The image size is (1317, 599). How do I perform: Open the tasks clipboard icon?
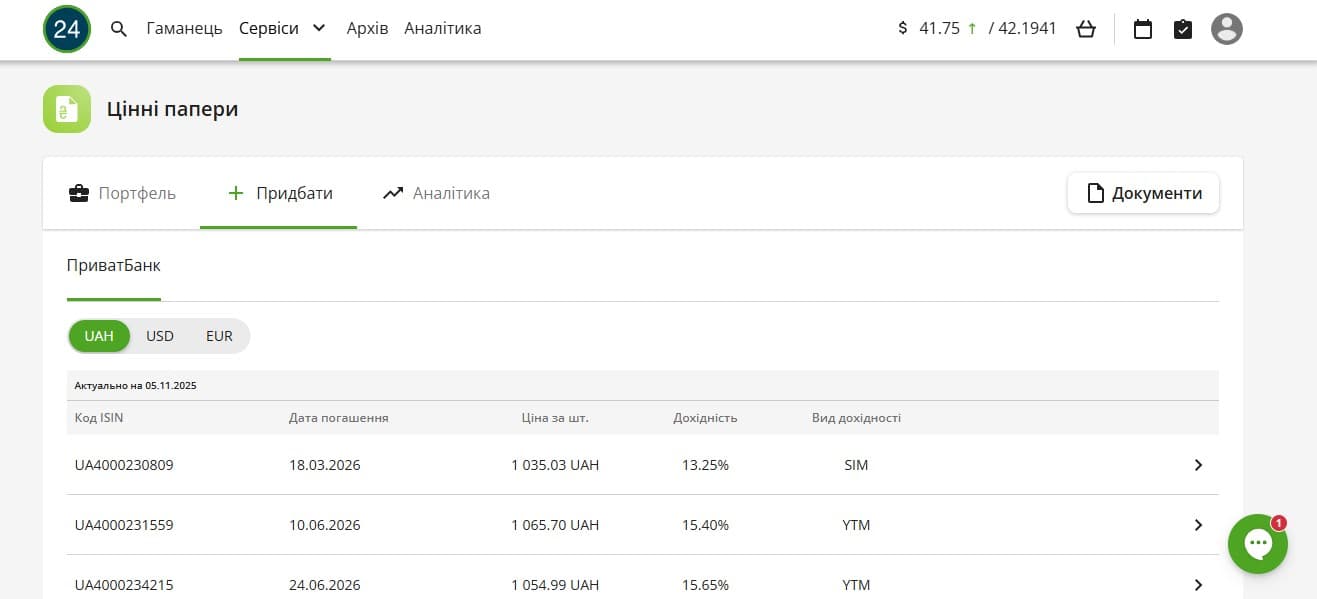click(1183, 29)
